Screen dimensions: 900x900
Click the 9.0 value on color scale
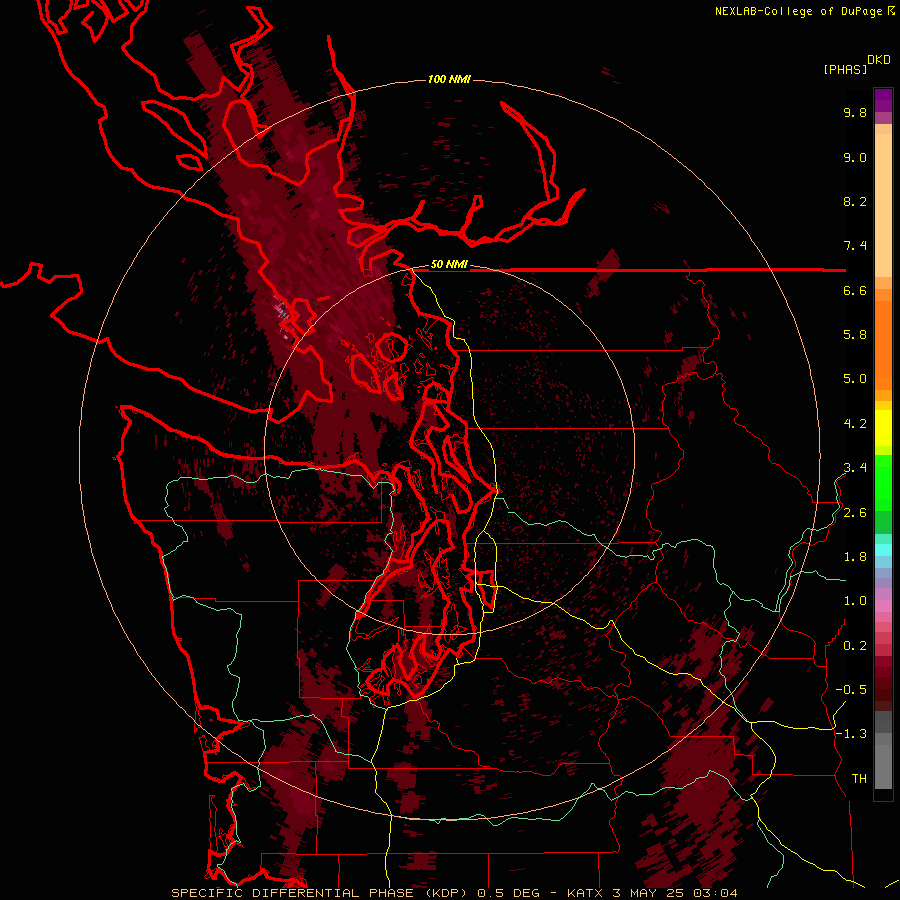click(x=855, y=157)
